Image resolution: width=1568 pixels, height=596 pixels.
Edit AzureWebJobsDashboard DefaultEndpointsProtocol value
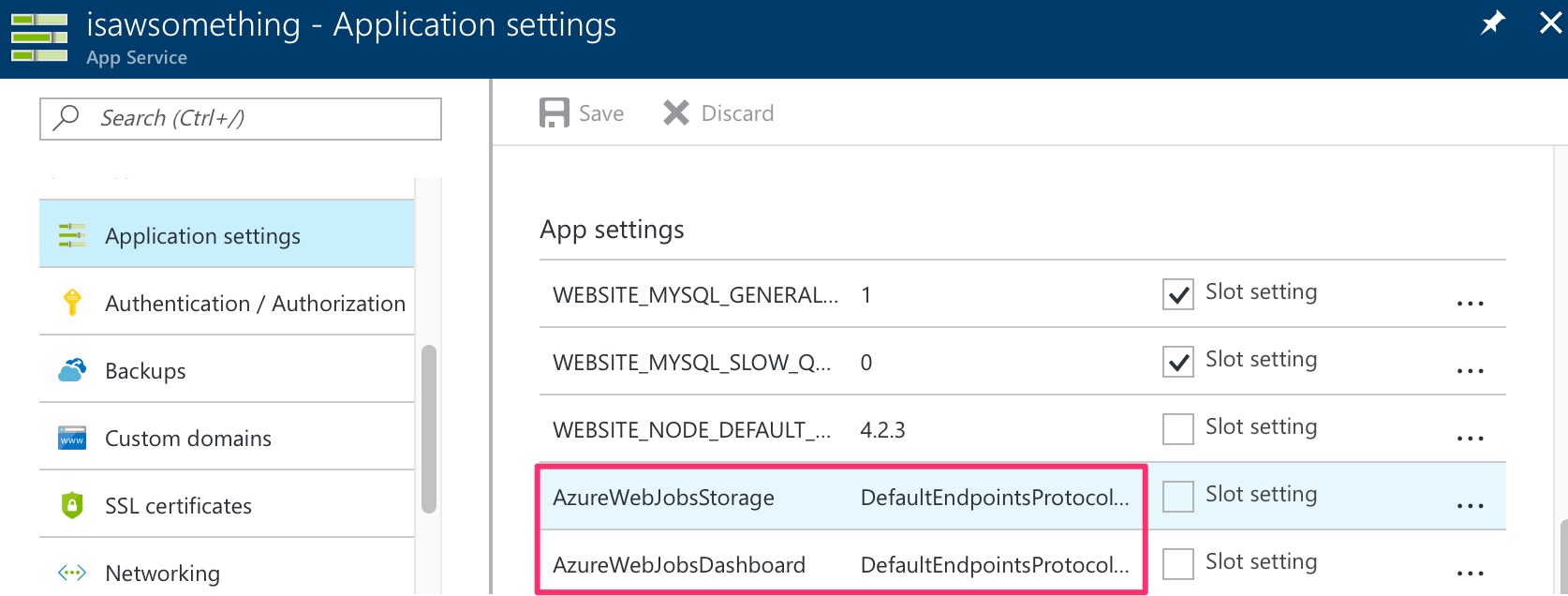[995, 565]
